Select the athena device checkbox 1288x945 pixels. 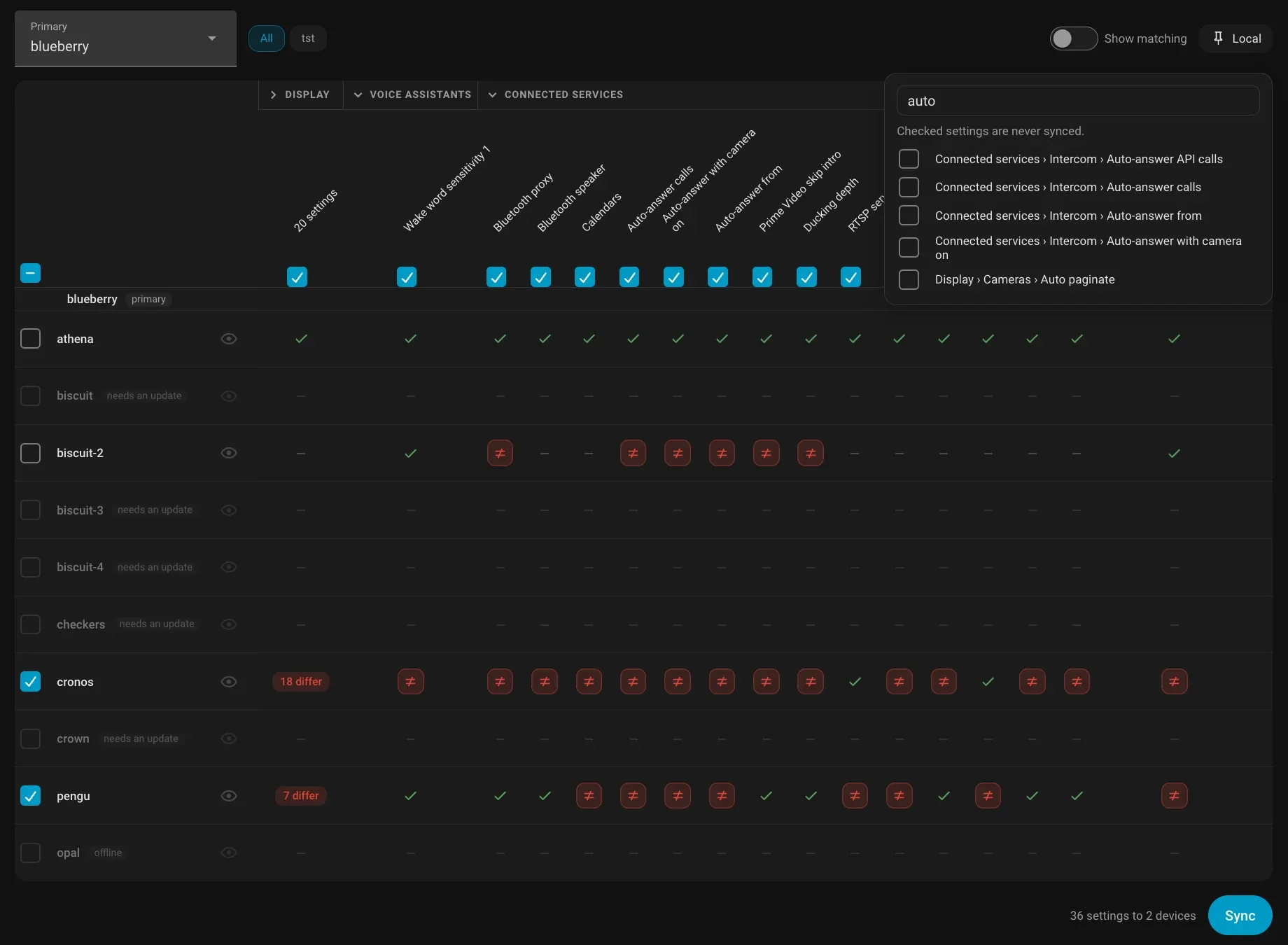coord(31,339)
